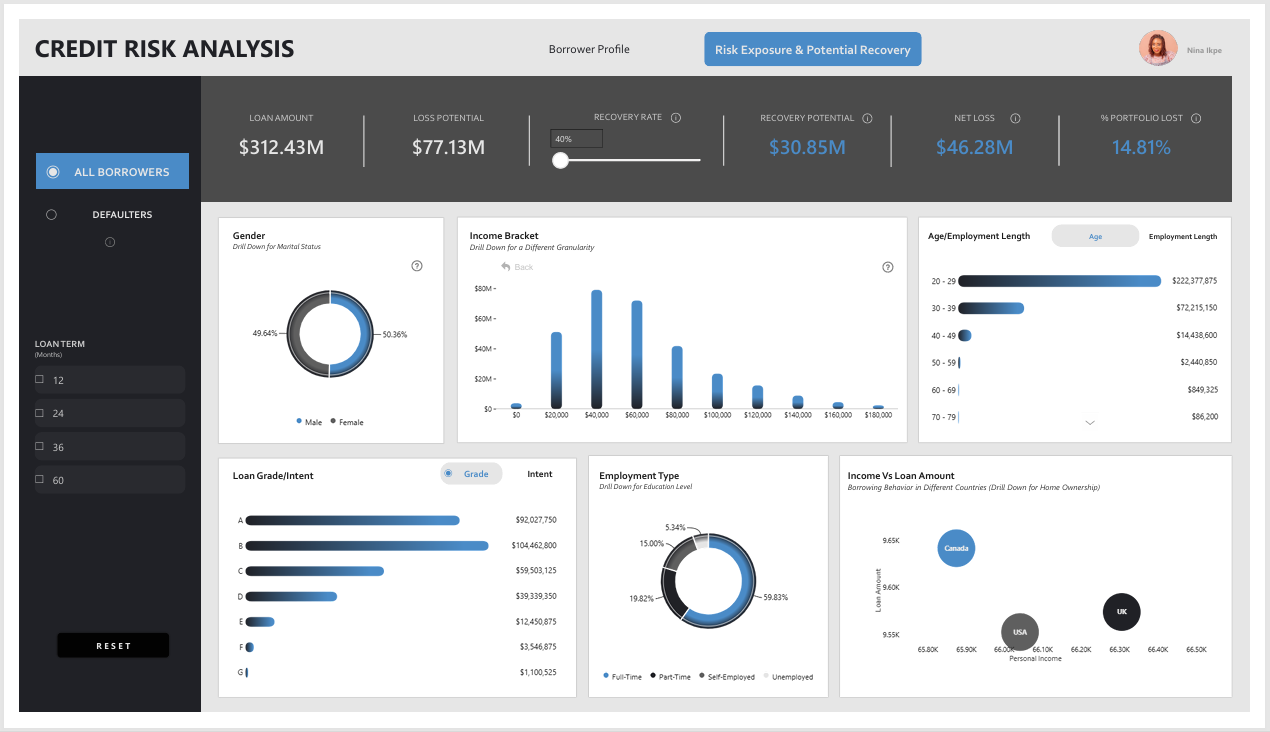This screenshot has height=732, width=1270.
Task: Enable the 60 month loan term checkbox
Action: (40, 480)
